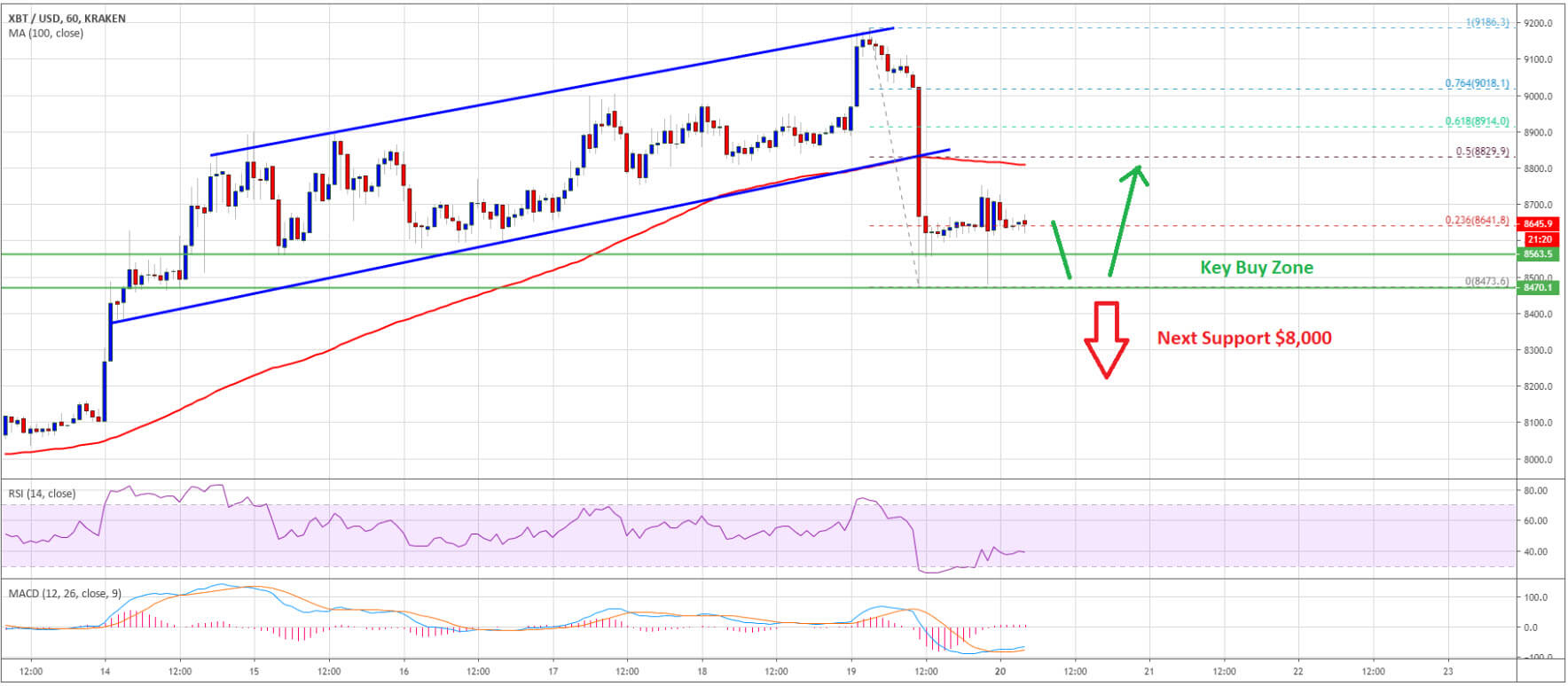Select the Fibonacci label 1(9186.3)

1486,22
